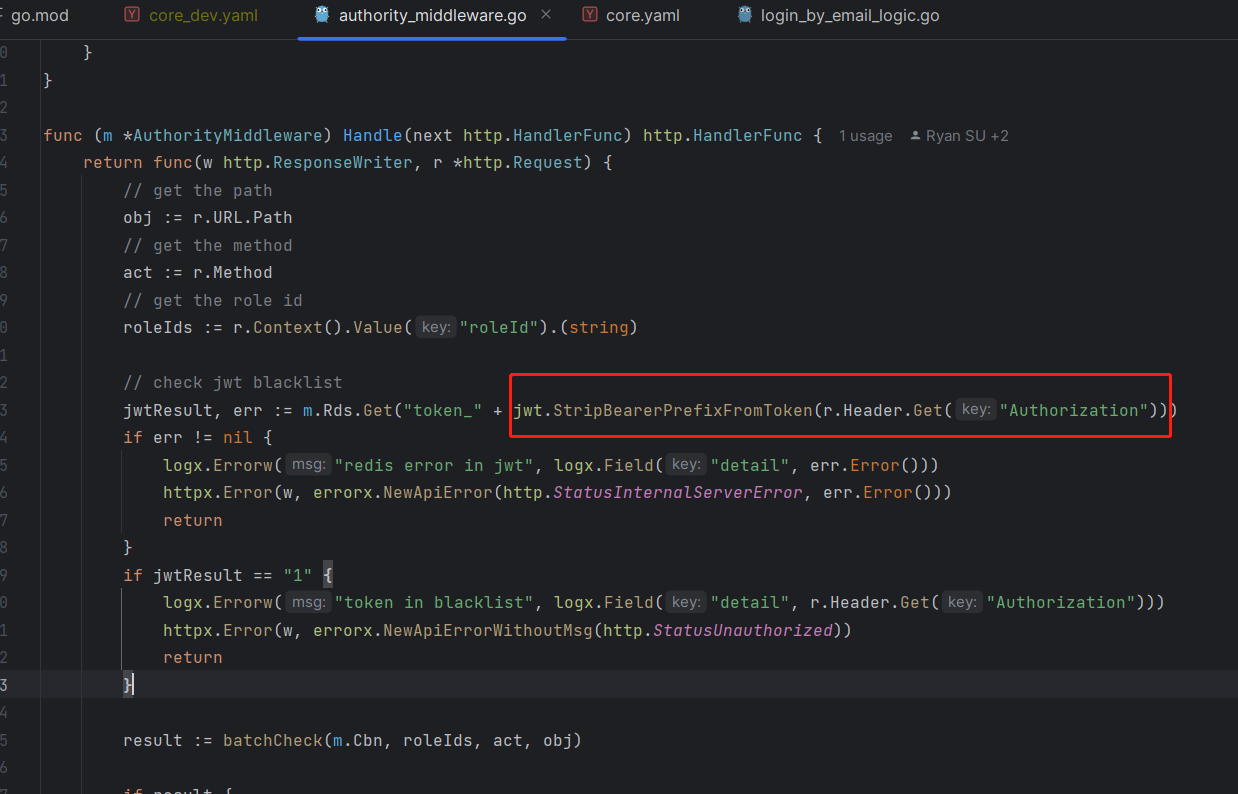This screenshot has width=1238, height=794.
Task: Click the 'next' parameter of Handle
Action: tap(432, 135)
